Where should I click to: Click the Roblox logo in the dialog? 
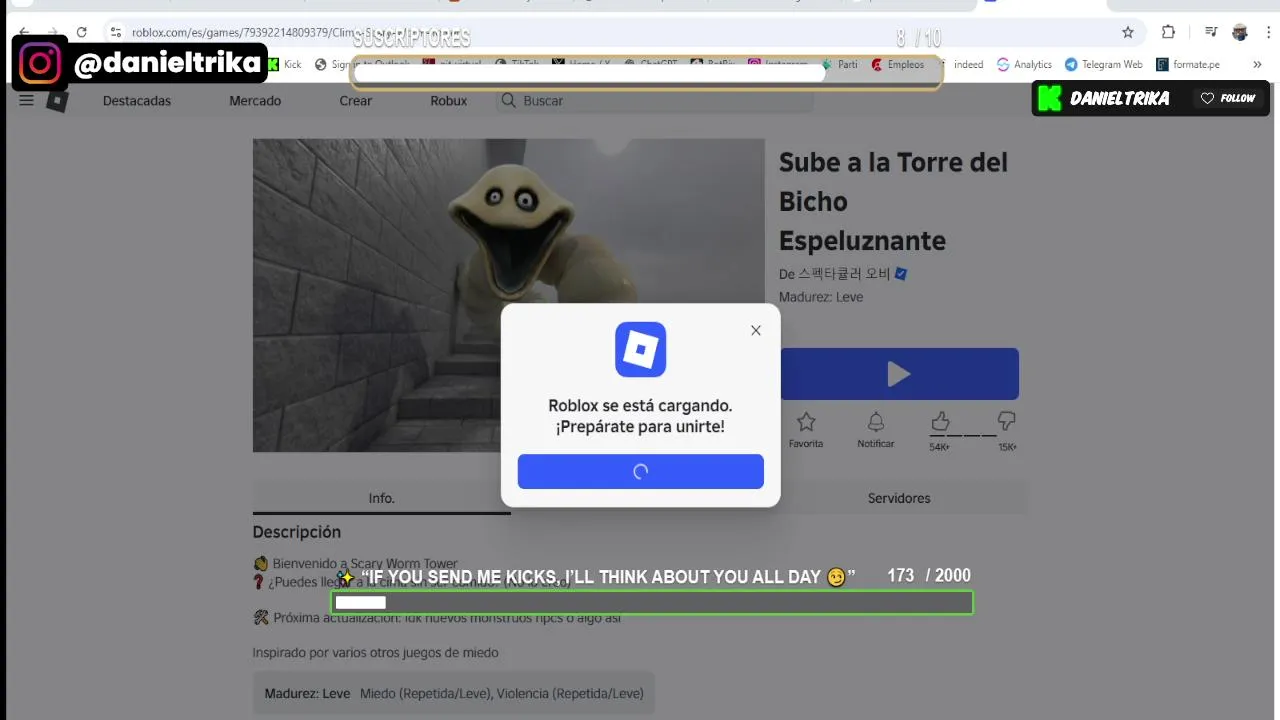point(641,350)
